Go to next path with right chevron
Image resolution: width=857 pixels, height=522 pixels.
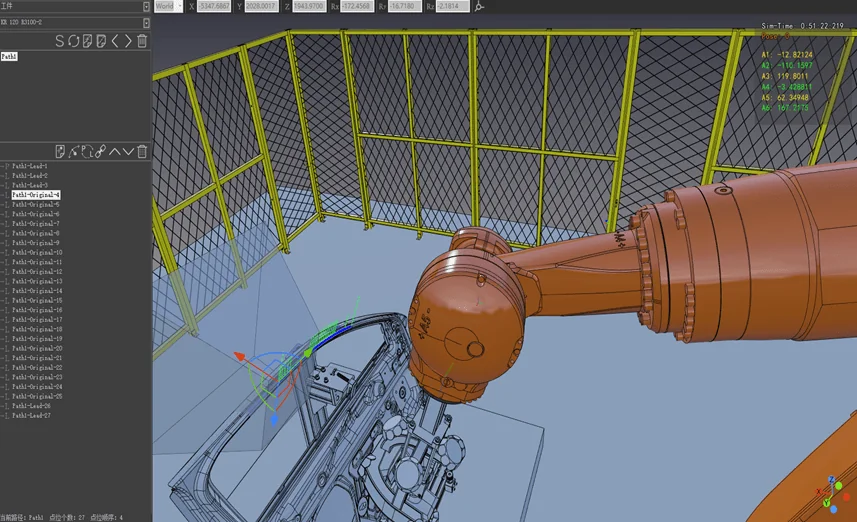pyautogui.click(x=128, y=41)
